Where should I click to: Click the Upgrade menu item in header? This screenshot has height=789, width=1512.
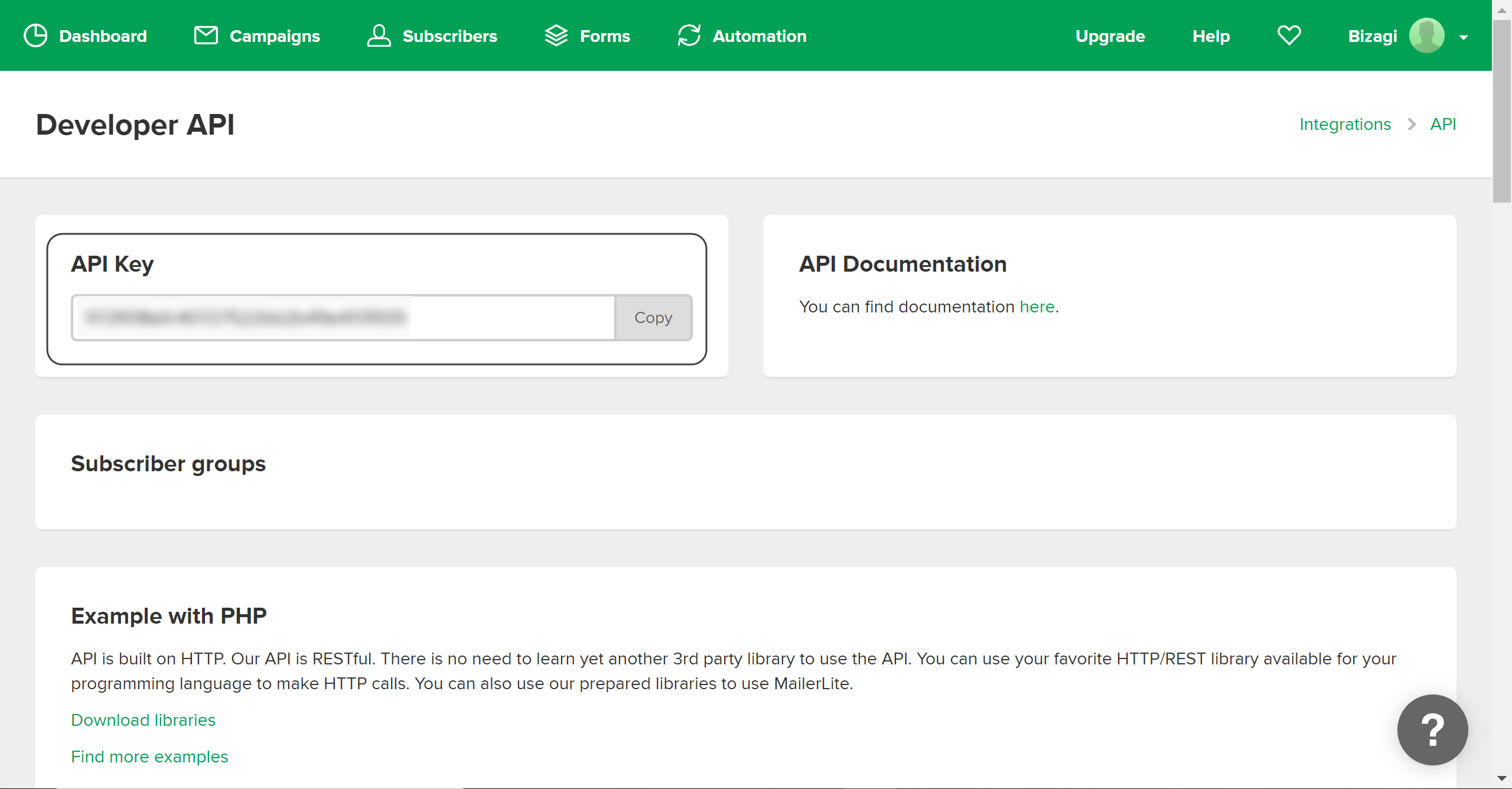point(1111,36)
